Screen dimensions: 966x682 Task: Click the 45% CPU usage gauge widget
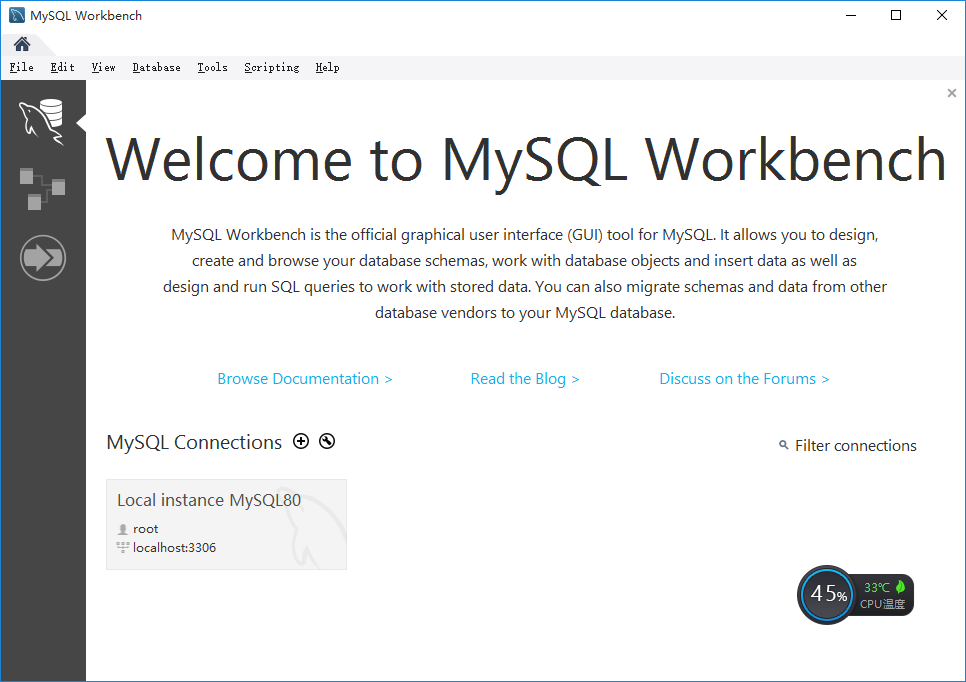click(827, 595)
